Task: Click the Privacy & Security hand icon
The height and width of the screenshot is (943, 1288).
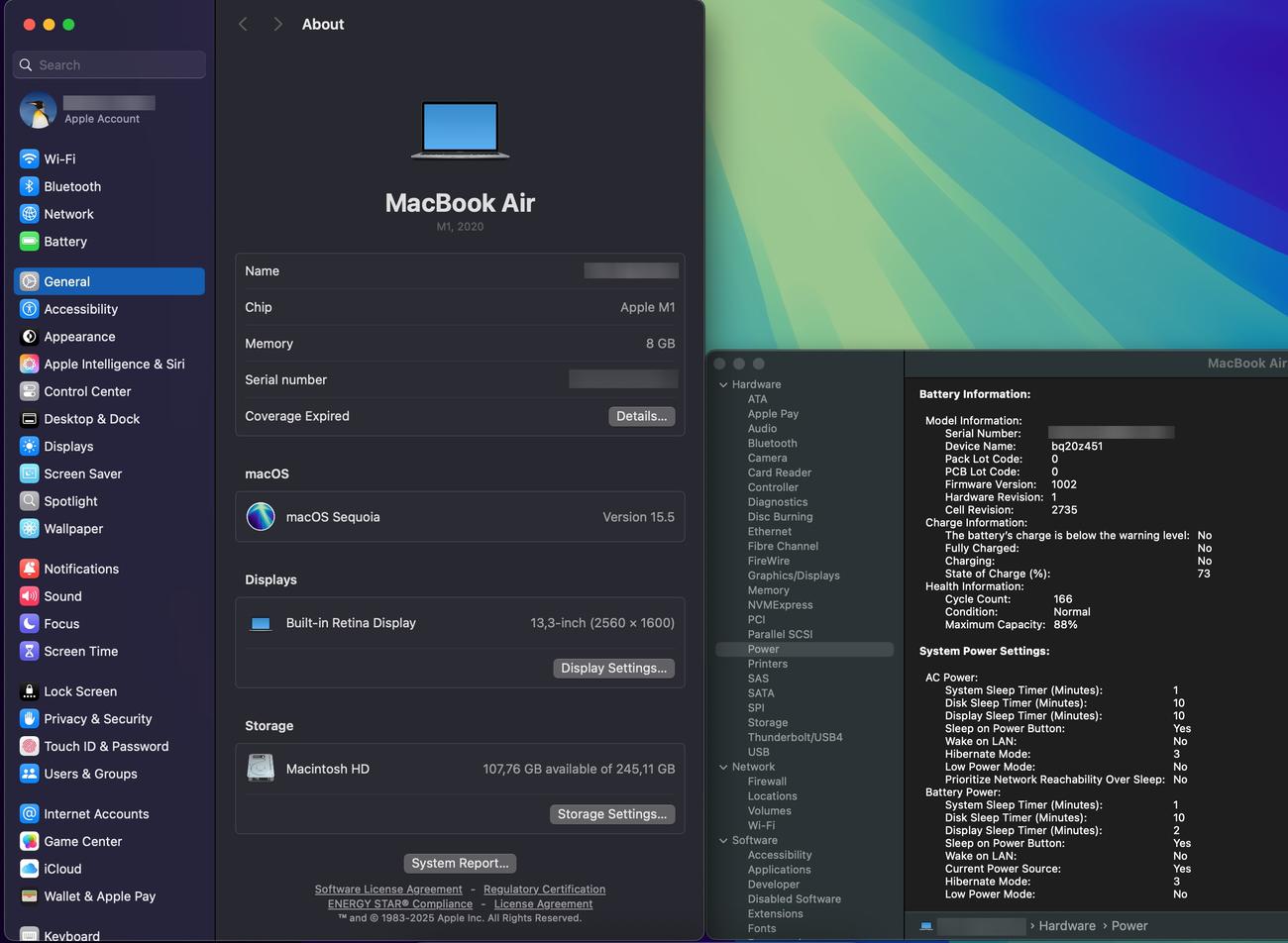Action: [30, 719]
